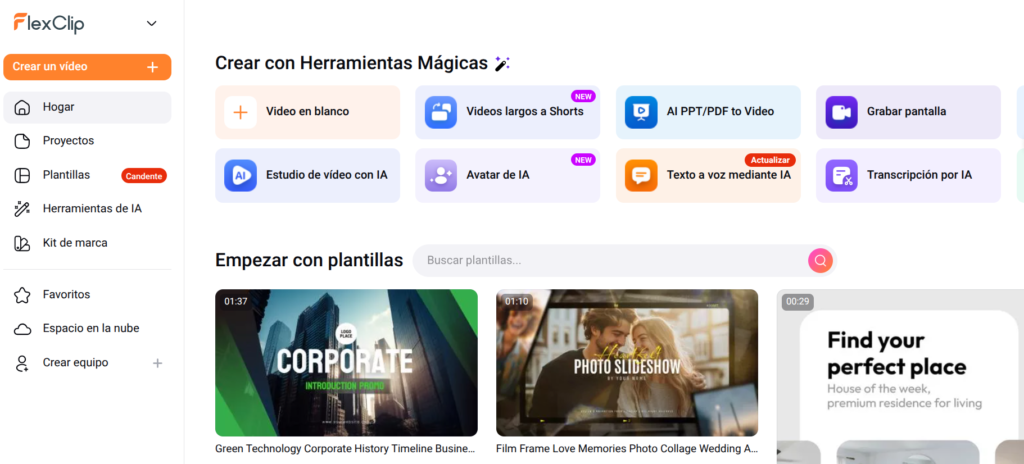Open Herramientas de IA in sidebar
The image size is (1024, 464).
[x=88, y=209]
